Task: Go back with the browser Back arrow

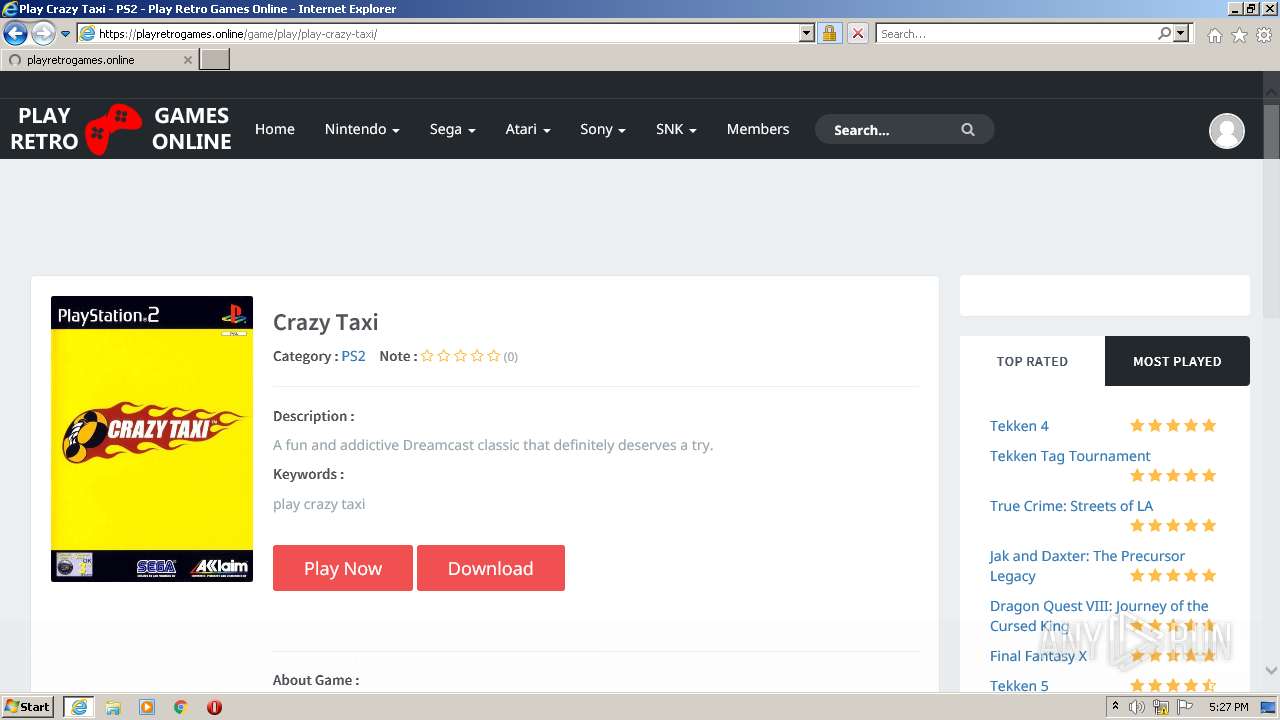Action: tap(15, 34)
